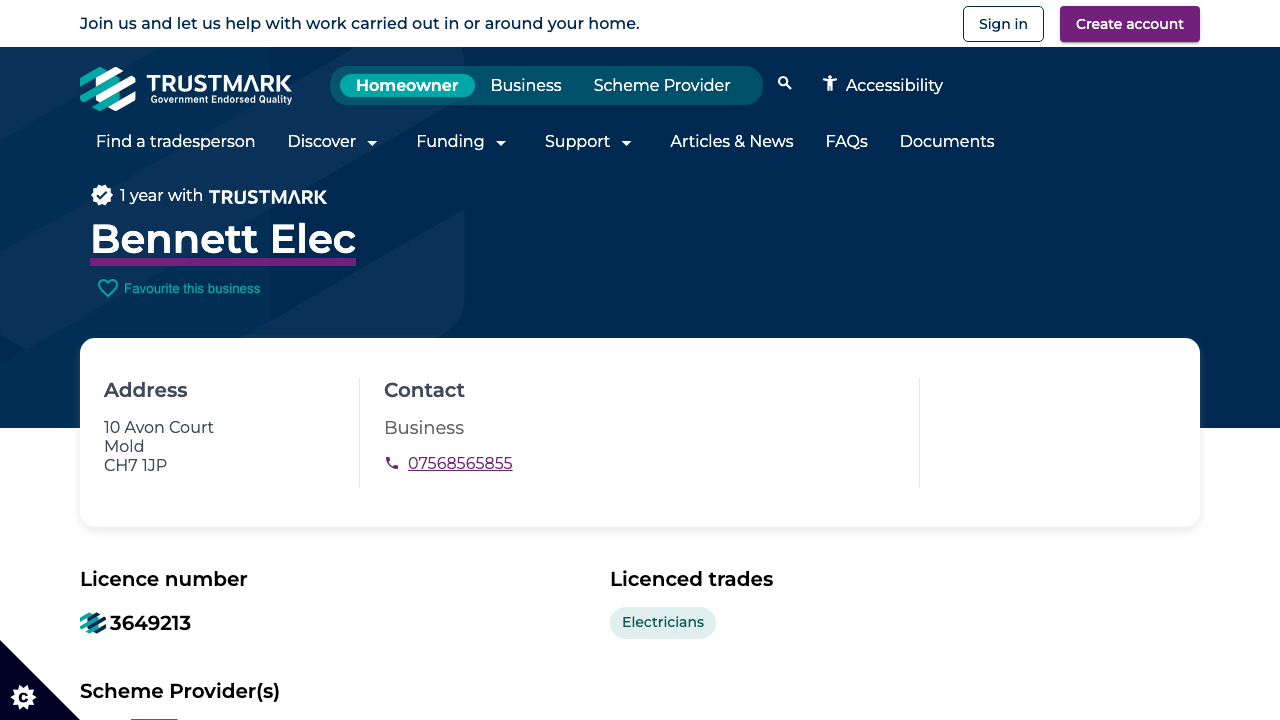
Task: Sign in to your TrustMark account
Action: (1003, 23)
